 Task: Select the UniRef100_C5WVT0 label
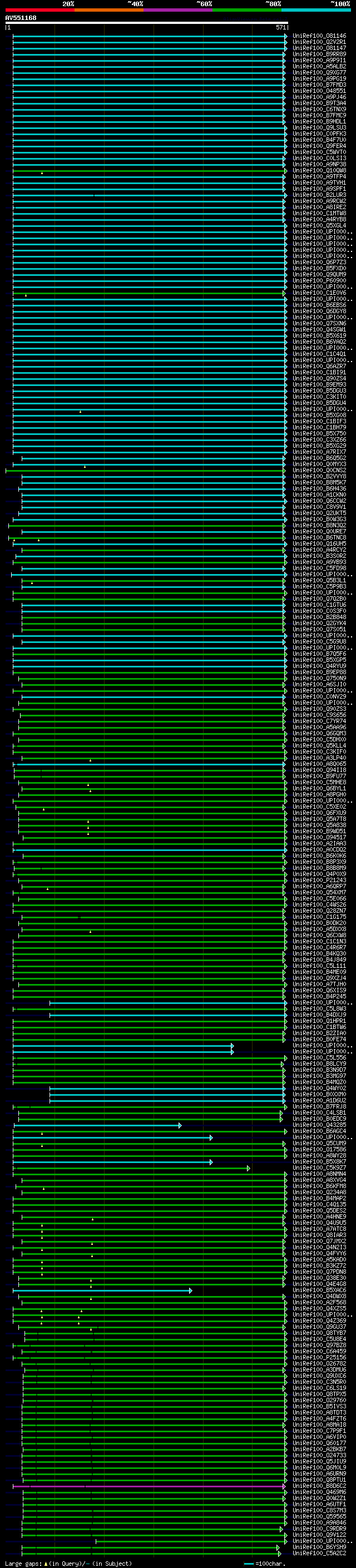click(x=319, y=152)
